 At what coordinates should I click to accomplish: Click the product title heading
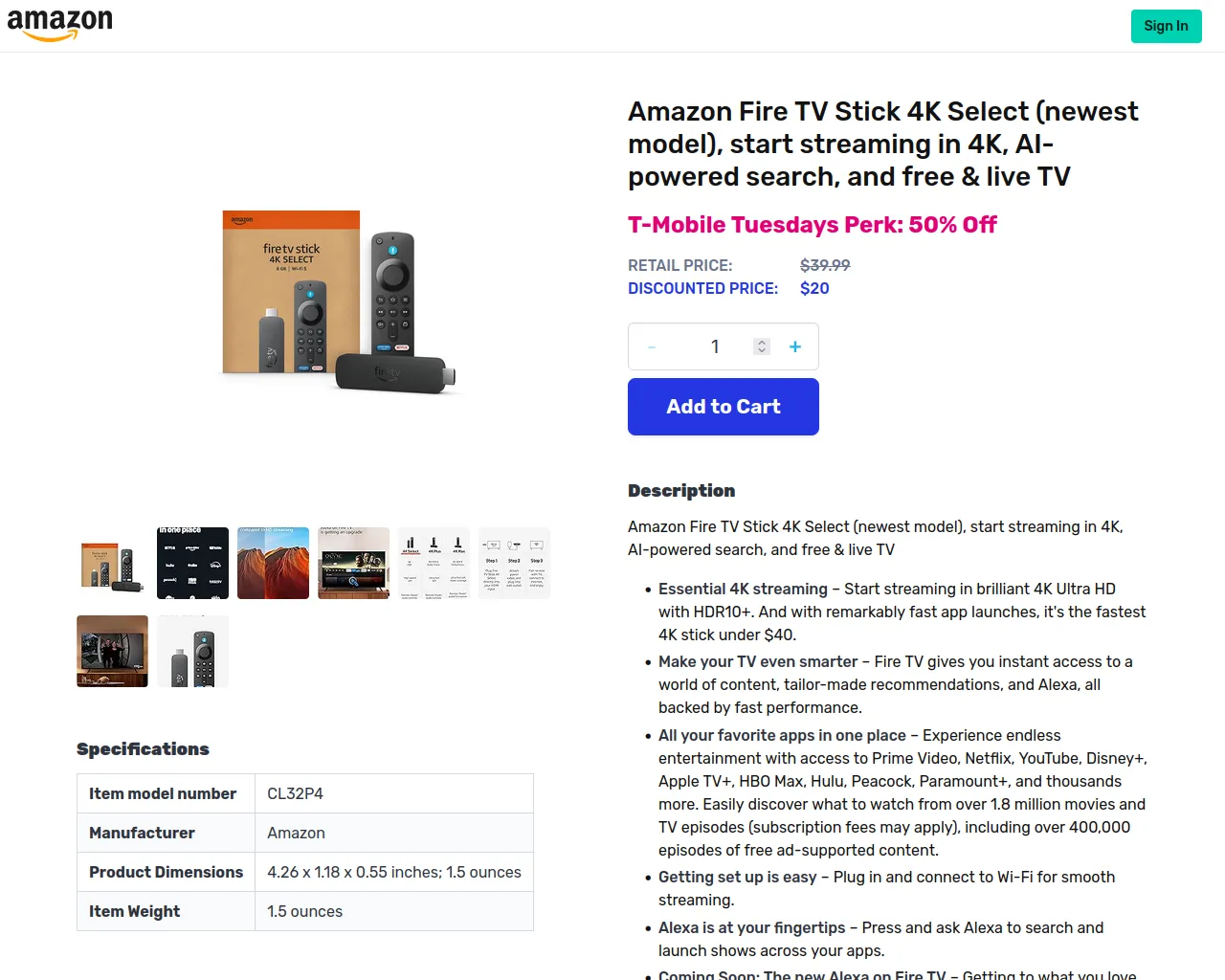tap(883, 144)
